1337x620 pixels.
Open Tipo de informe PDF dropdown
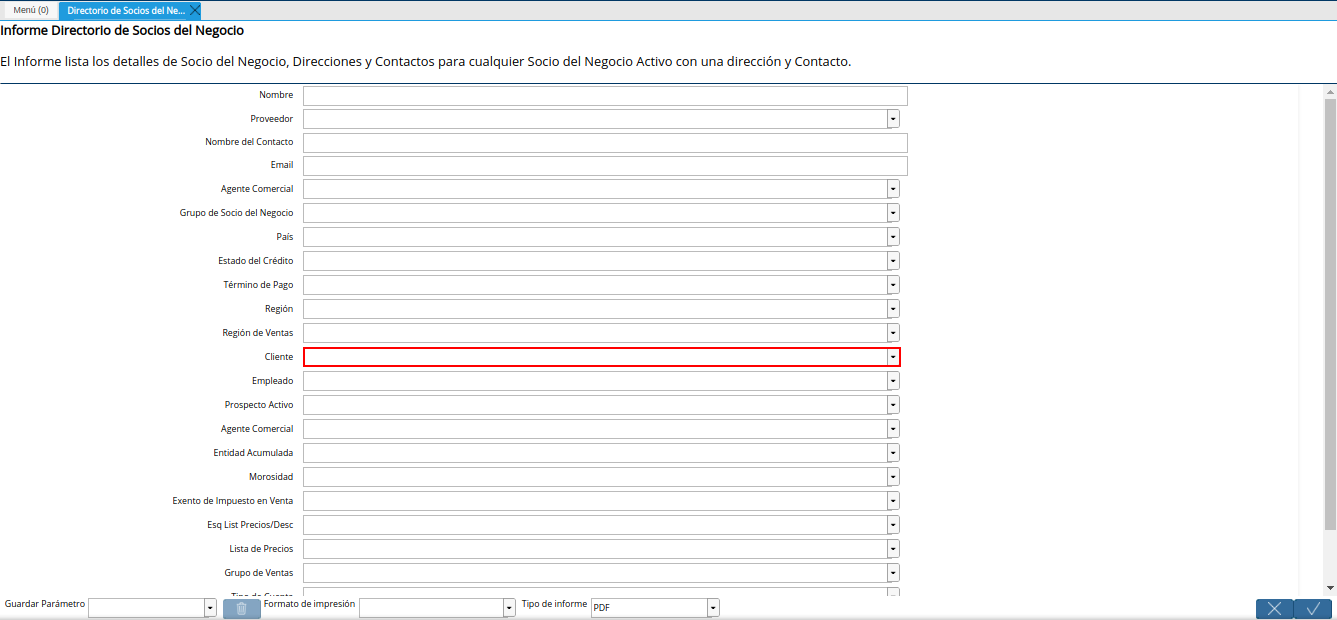[x=713, y=608]
